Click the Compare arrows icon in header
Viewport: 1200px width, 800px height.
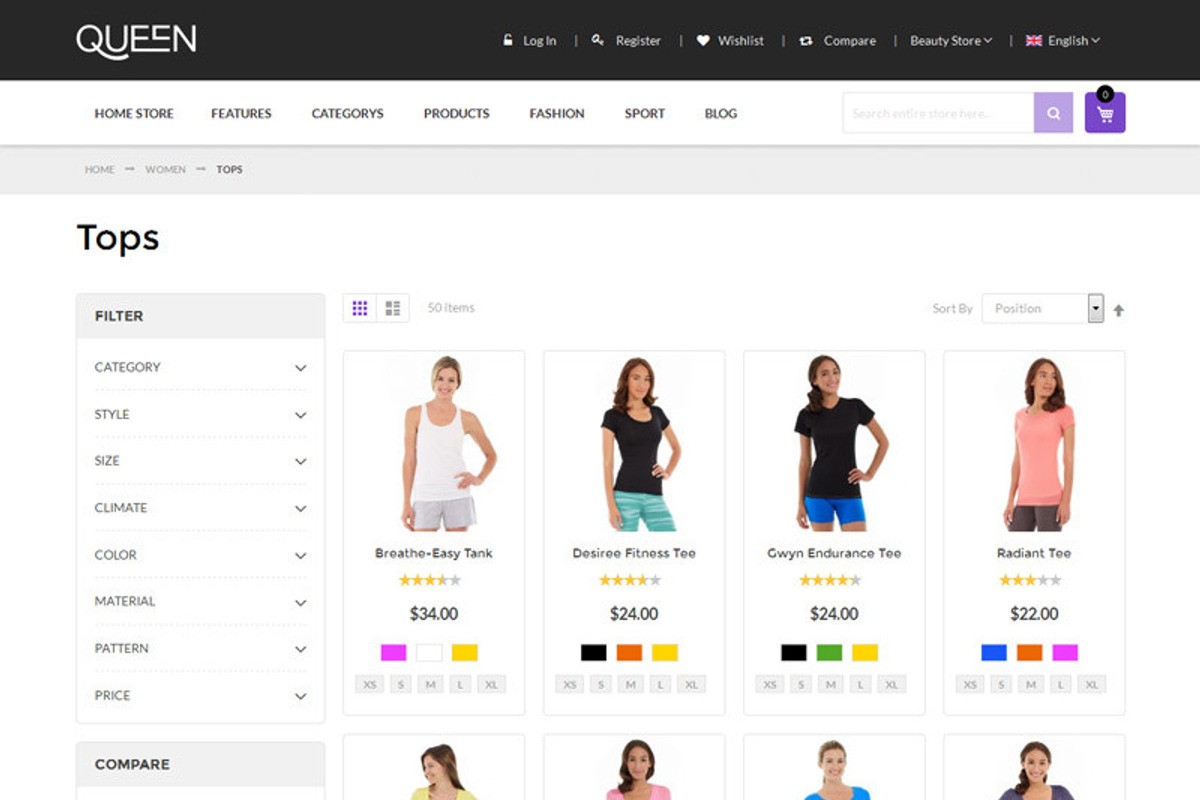[806, 41]
